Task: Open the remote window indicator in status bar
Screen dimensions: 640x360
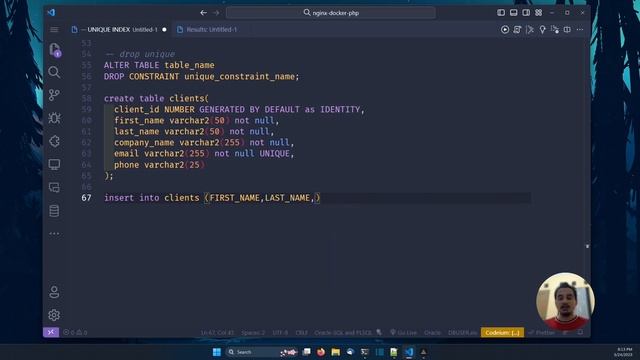Action: (x=51, y=332)
